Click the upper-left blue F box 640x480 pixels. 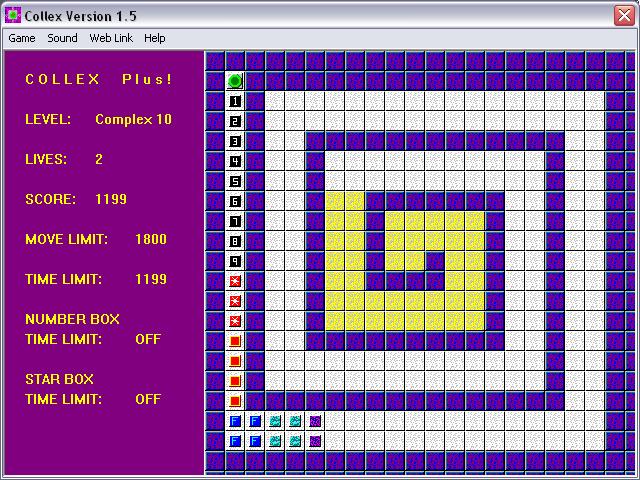point(235,421)
